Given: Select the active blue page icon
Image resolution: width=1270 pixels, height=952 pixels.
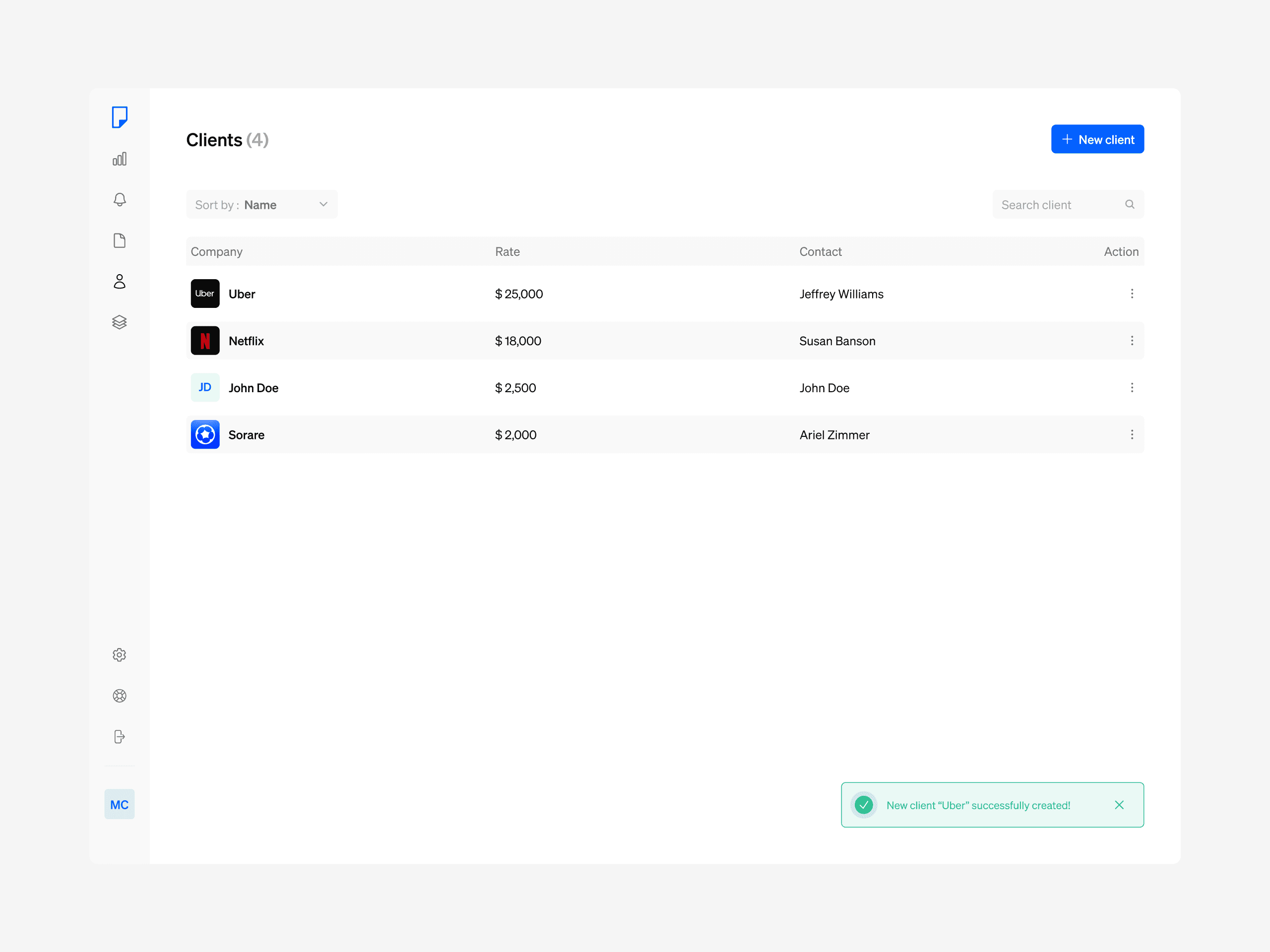Looking at the screenshot, I should coord(119,117).
